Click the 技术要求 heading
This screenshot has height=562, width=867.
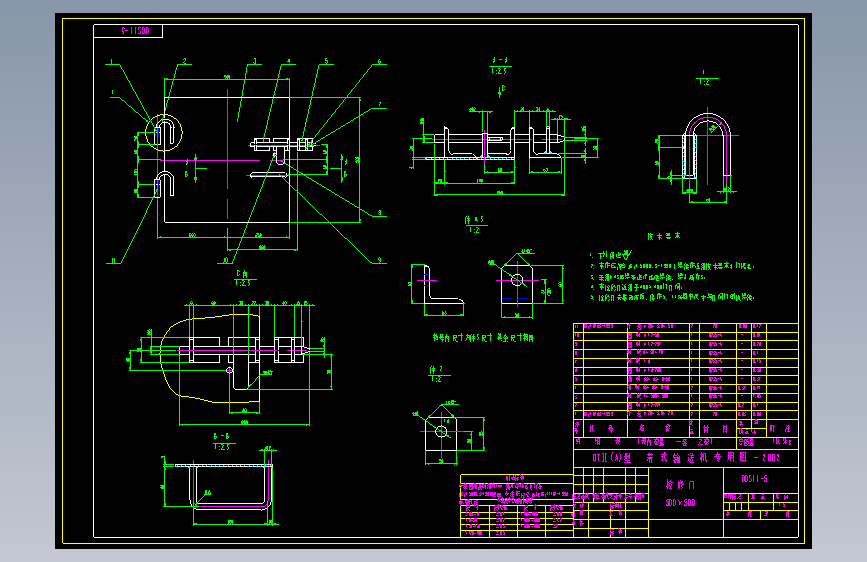(x=664, y=236)
